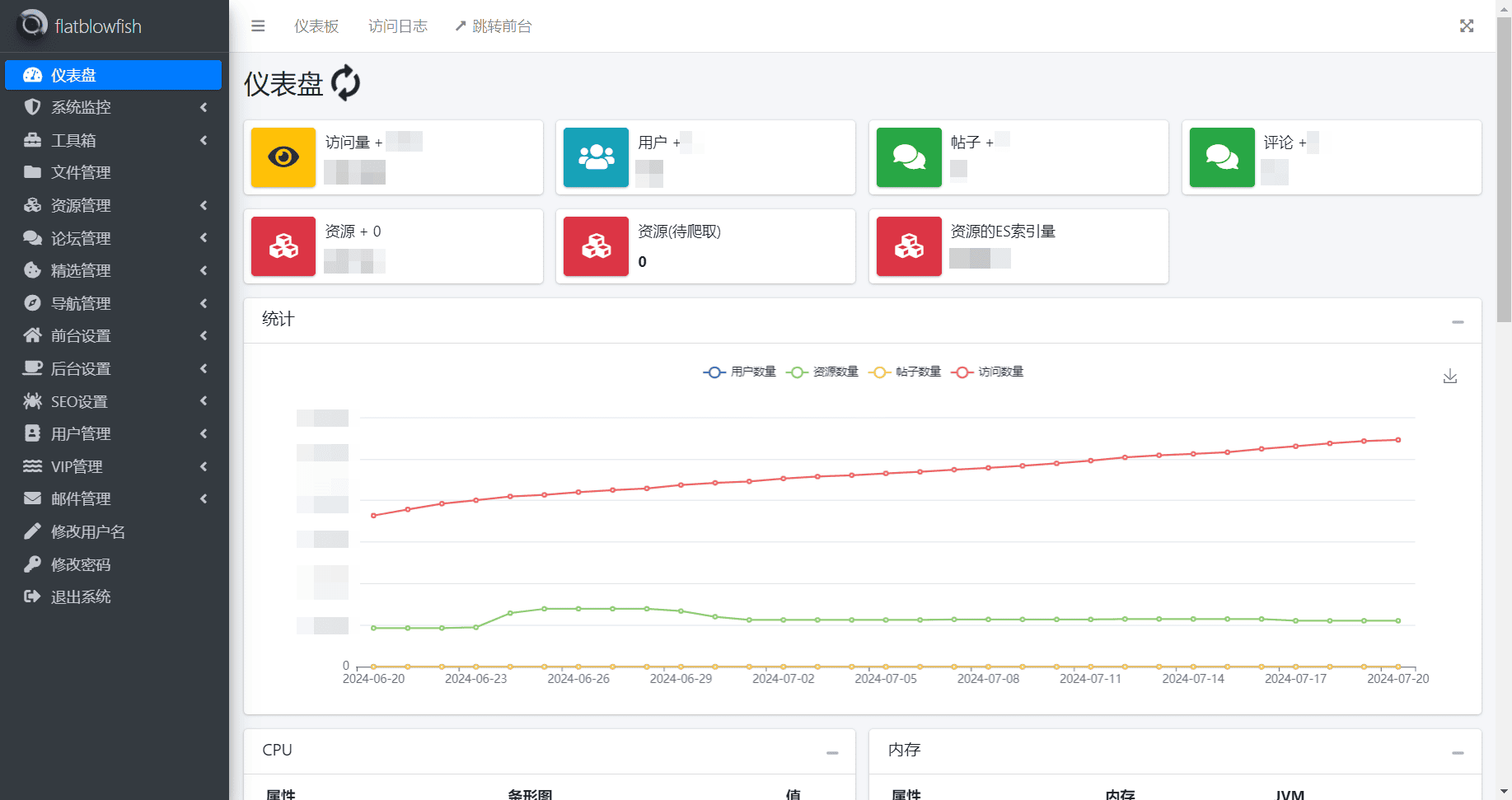Toggle 访问数量 series in chart legend
Viewport: 1512px width, 800px height.
[986, 372]
